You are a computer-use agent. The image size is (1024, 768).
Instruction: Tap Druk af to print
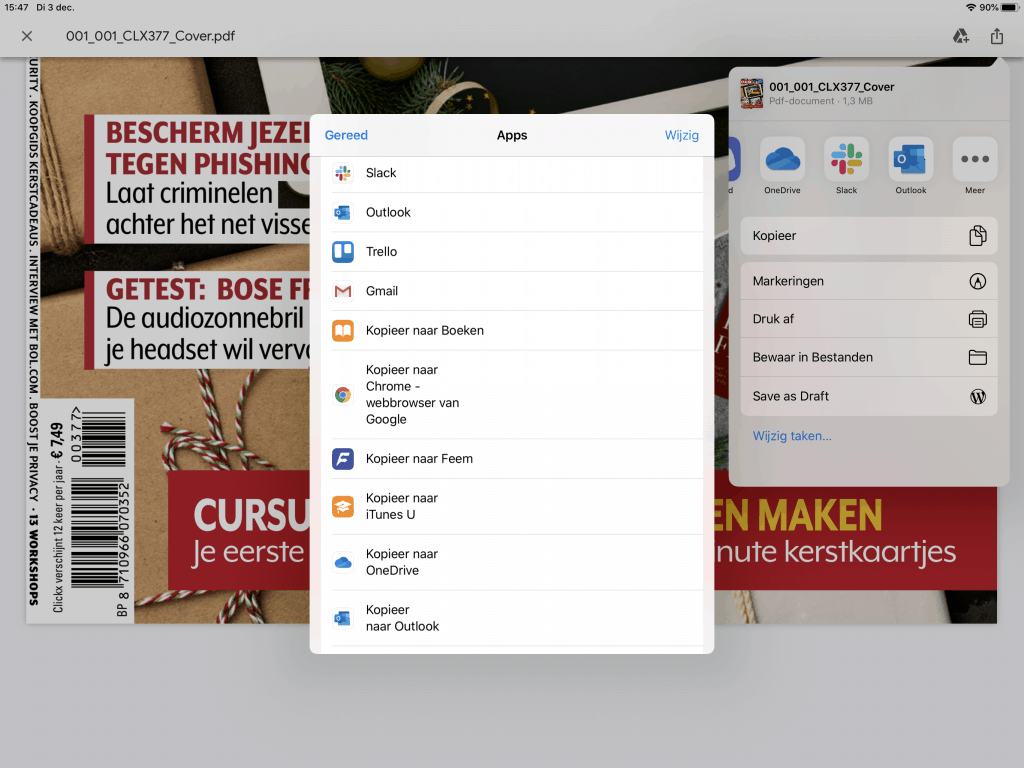(x=869, y=319)
